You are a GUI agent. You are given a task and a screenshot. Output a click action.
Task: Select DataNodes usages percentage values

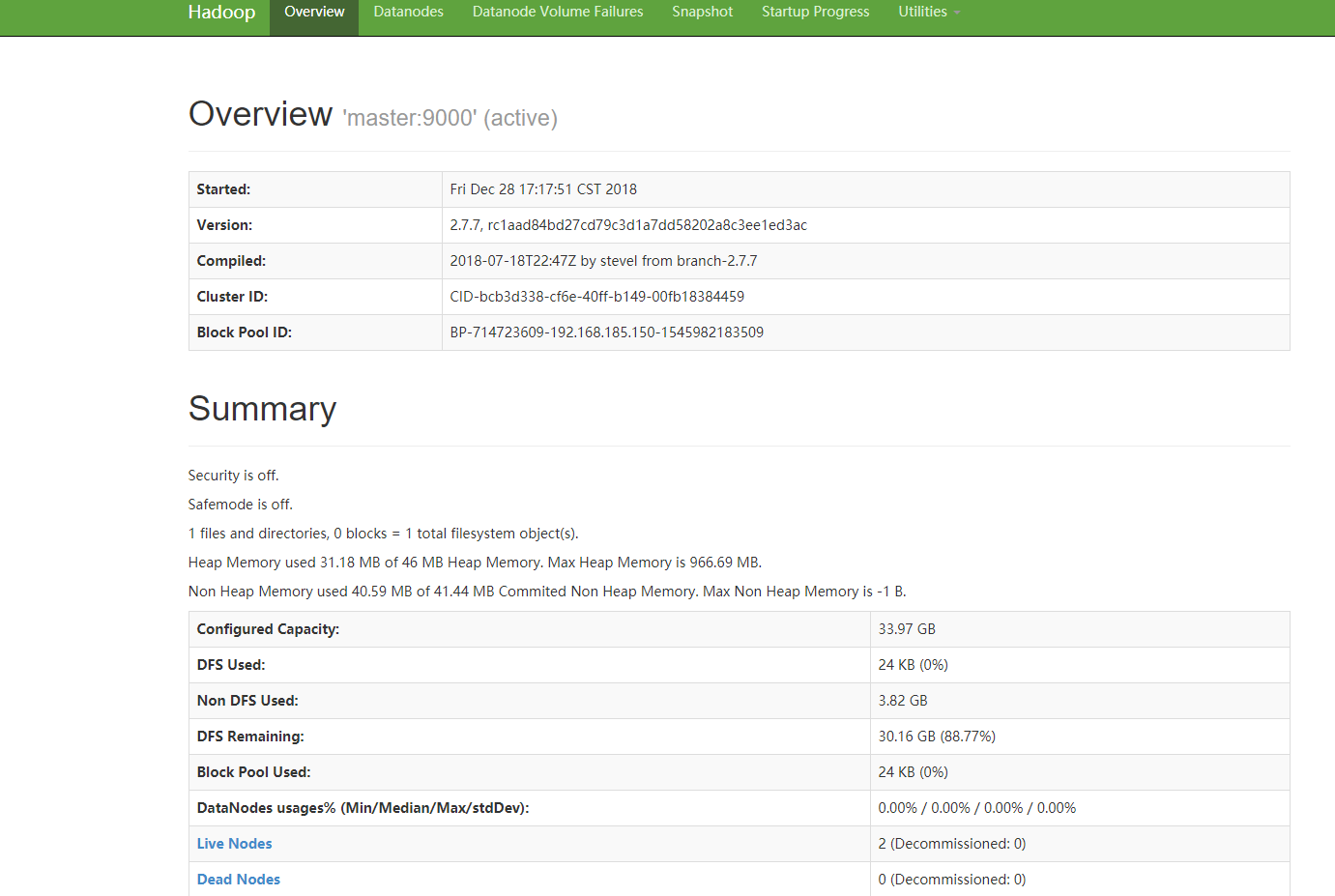pyautogui.click(x=977, y=808)
